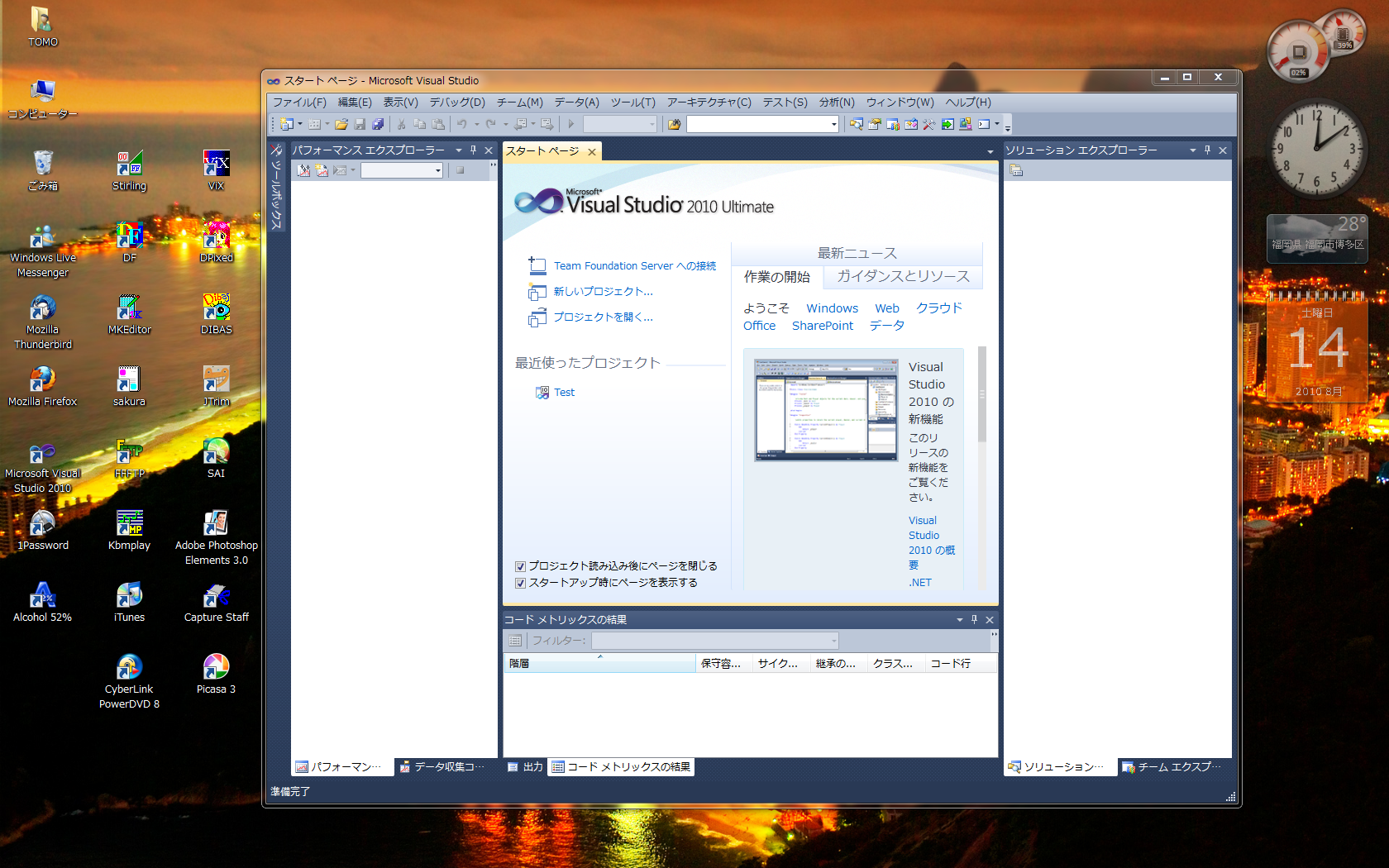Image resolution: width=1389 pixels, height=868 pixels.
Task: Click the Save All toolbar icon
Action: tap(378, 124)
